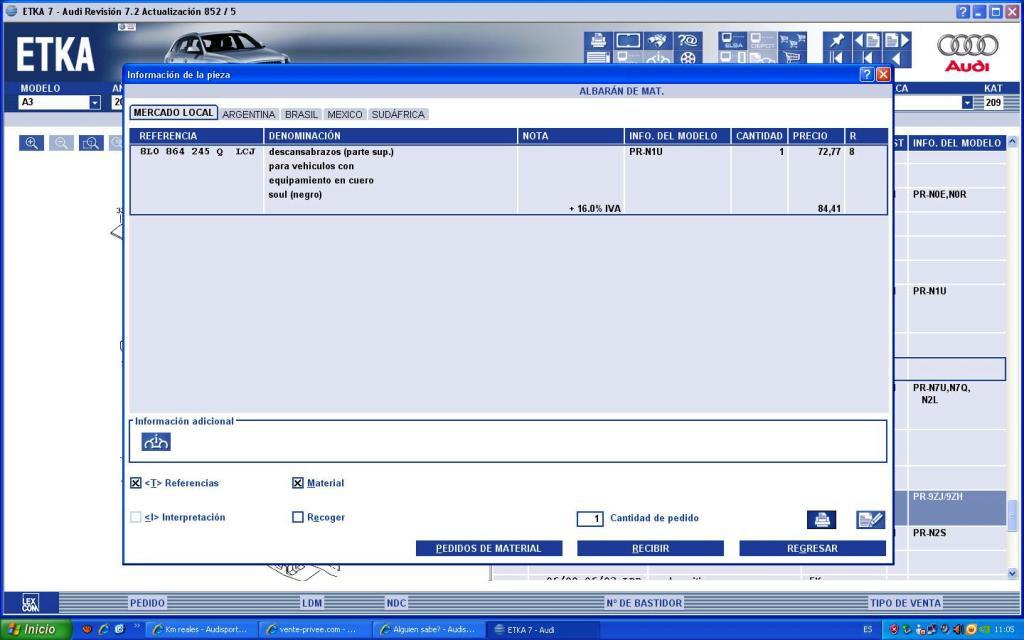Switch to Km reales - Audisport taskbar window
The height and width of the screenshot is (640, 1024).
click(200, 630)
